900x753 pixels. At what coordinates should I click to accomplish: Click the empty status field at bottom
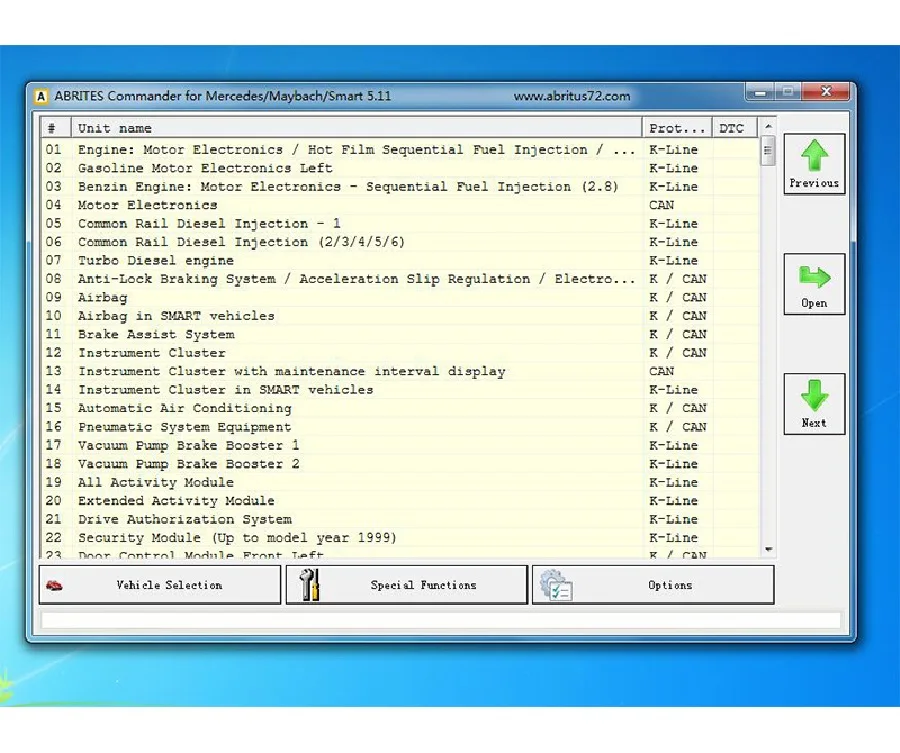point(441,620)
